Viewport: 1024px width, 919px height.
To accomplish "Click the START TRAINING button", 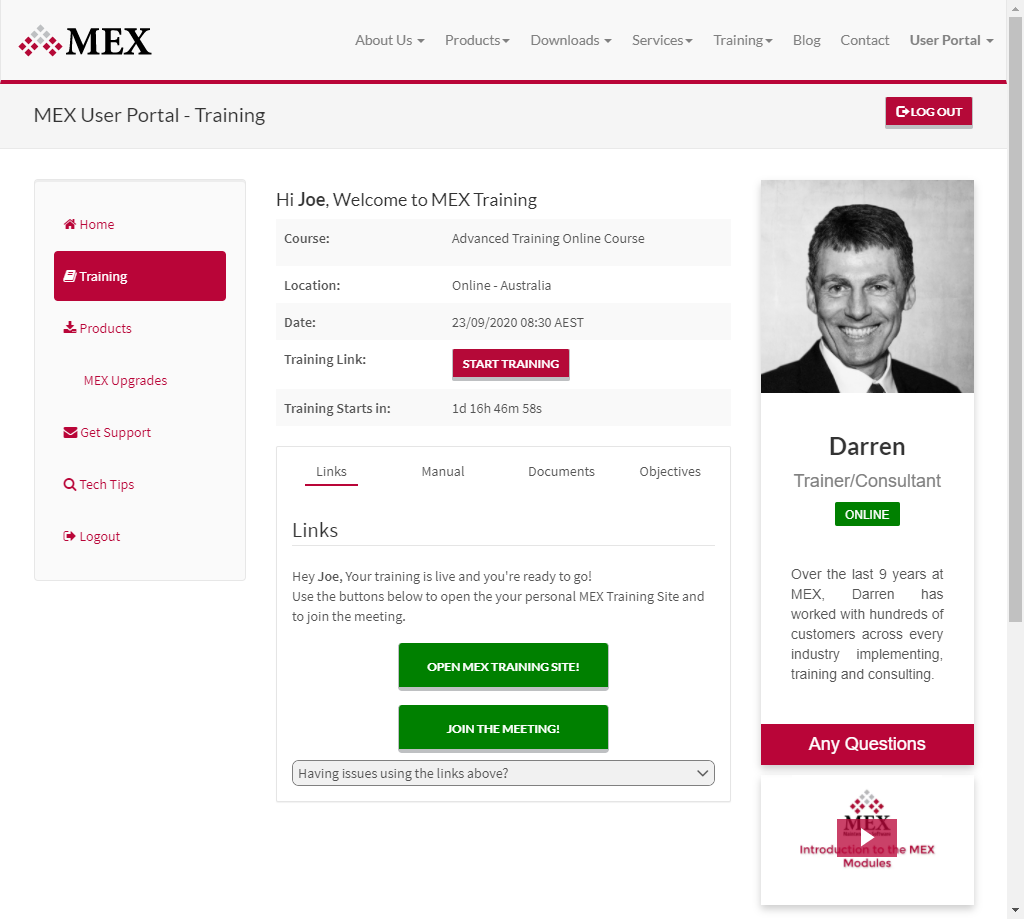I will click(511, 364).
